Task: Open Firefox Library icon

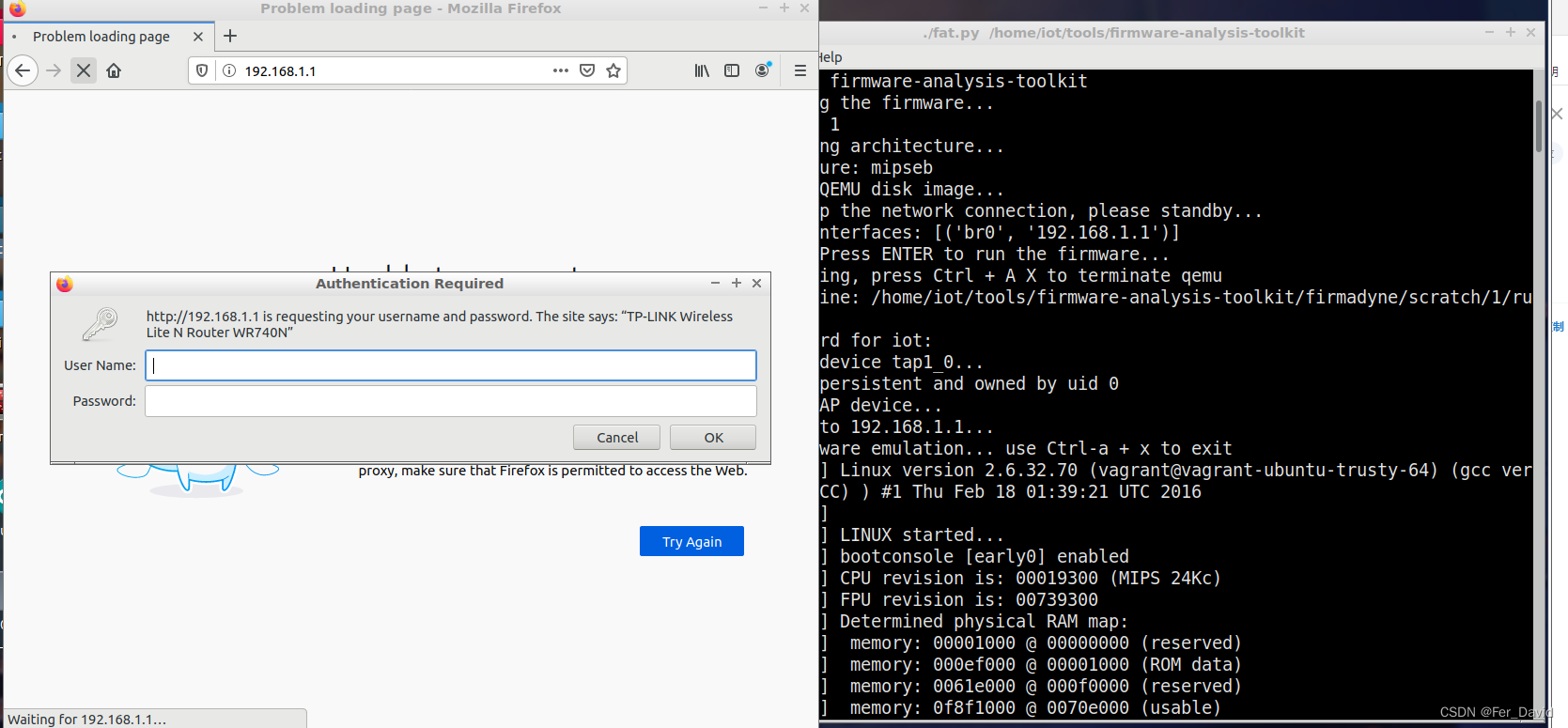Action: coord(702,70)
